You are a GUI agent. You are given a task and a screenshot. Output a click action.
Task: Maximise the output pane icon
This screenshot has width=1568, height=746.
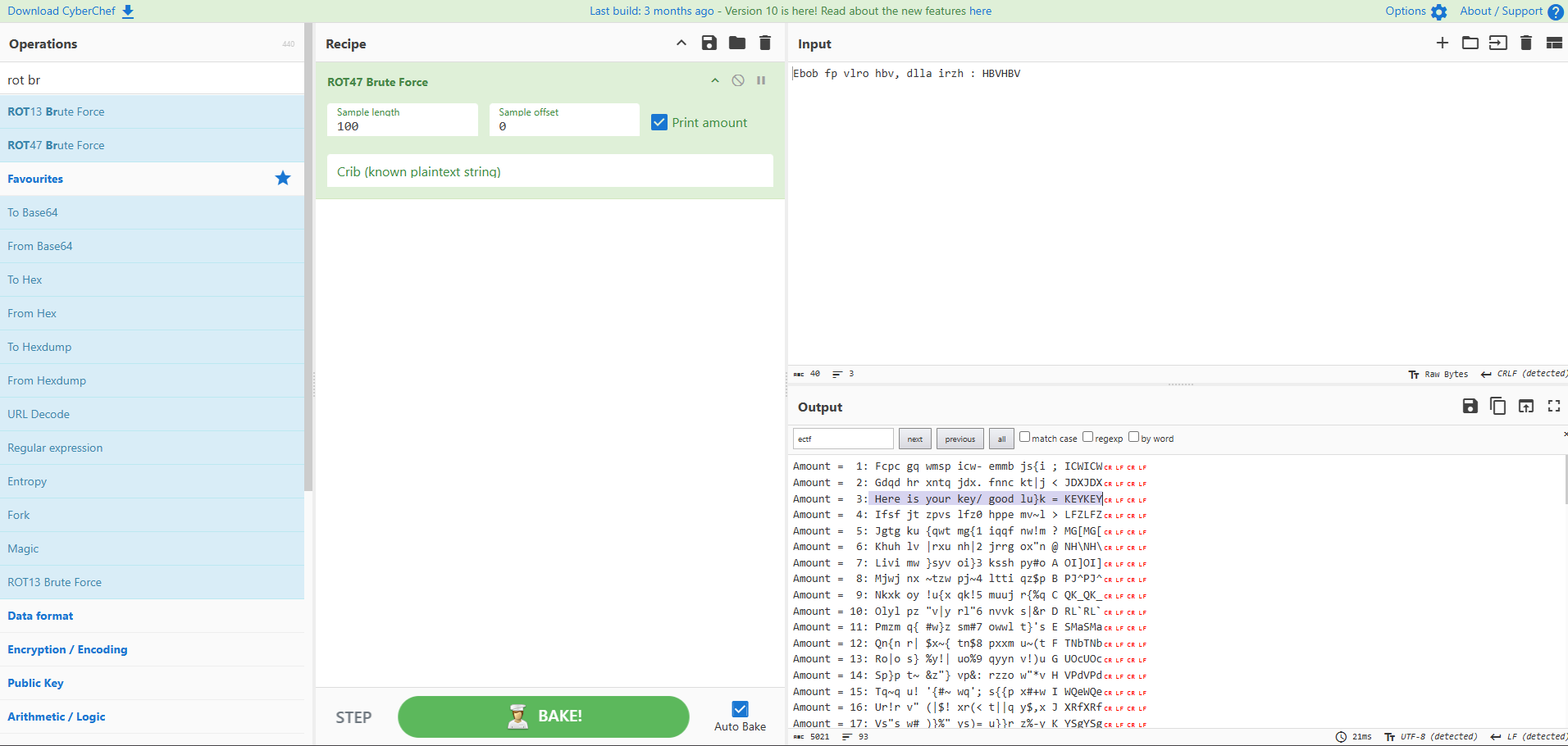[x=1554, y=406]
